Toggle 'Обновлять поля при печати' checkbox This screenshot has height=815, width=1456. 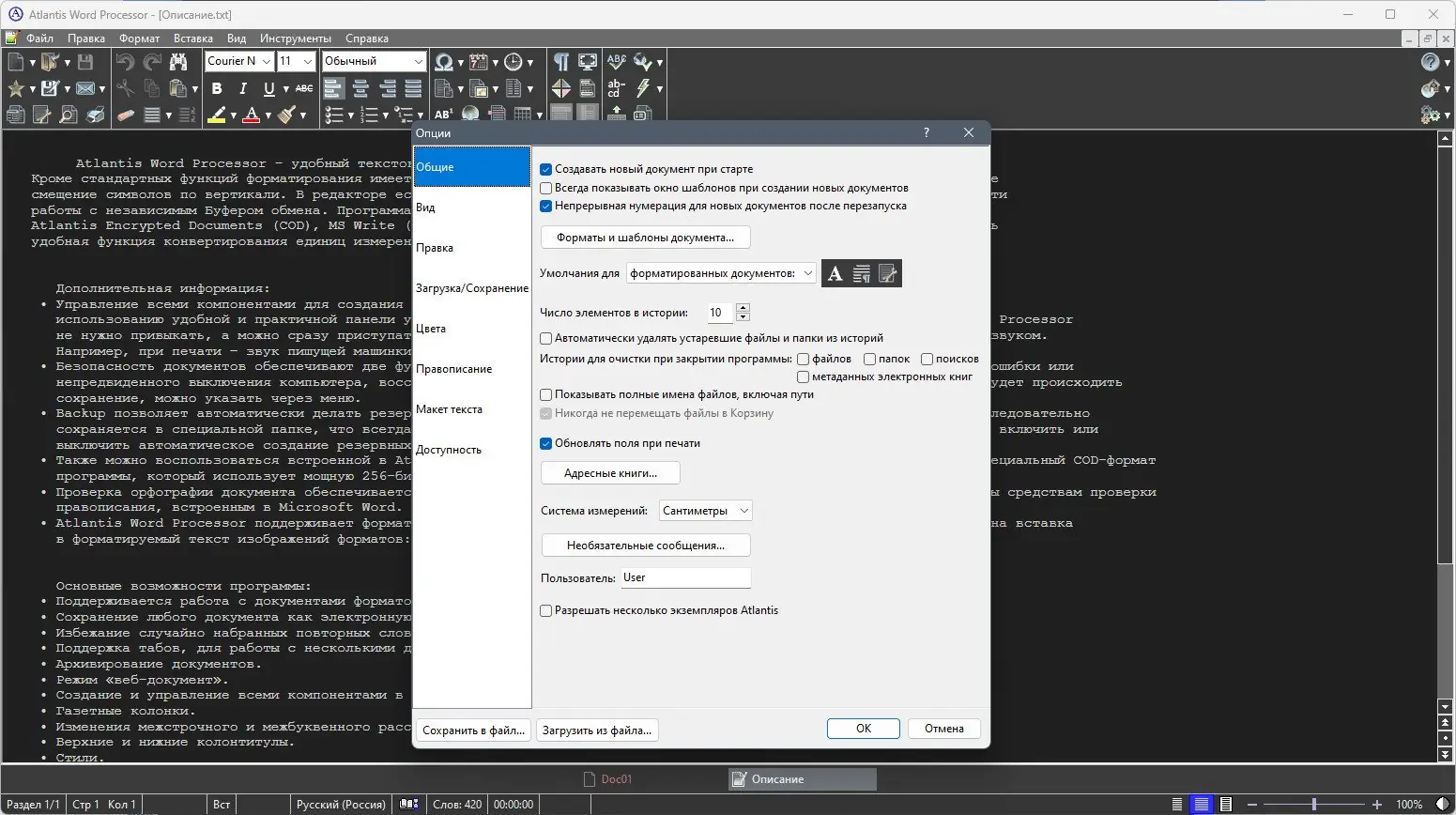point(545,444)
